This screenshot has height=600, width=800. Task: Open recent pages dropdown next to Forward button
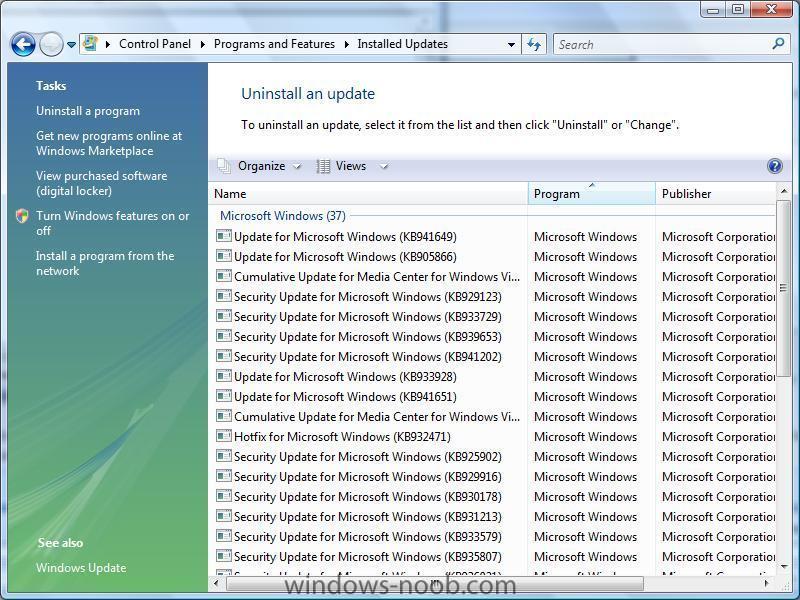tap(71, 45)
